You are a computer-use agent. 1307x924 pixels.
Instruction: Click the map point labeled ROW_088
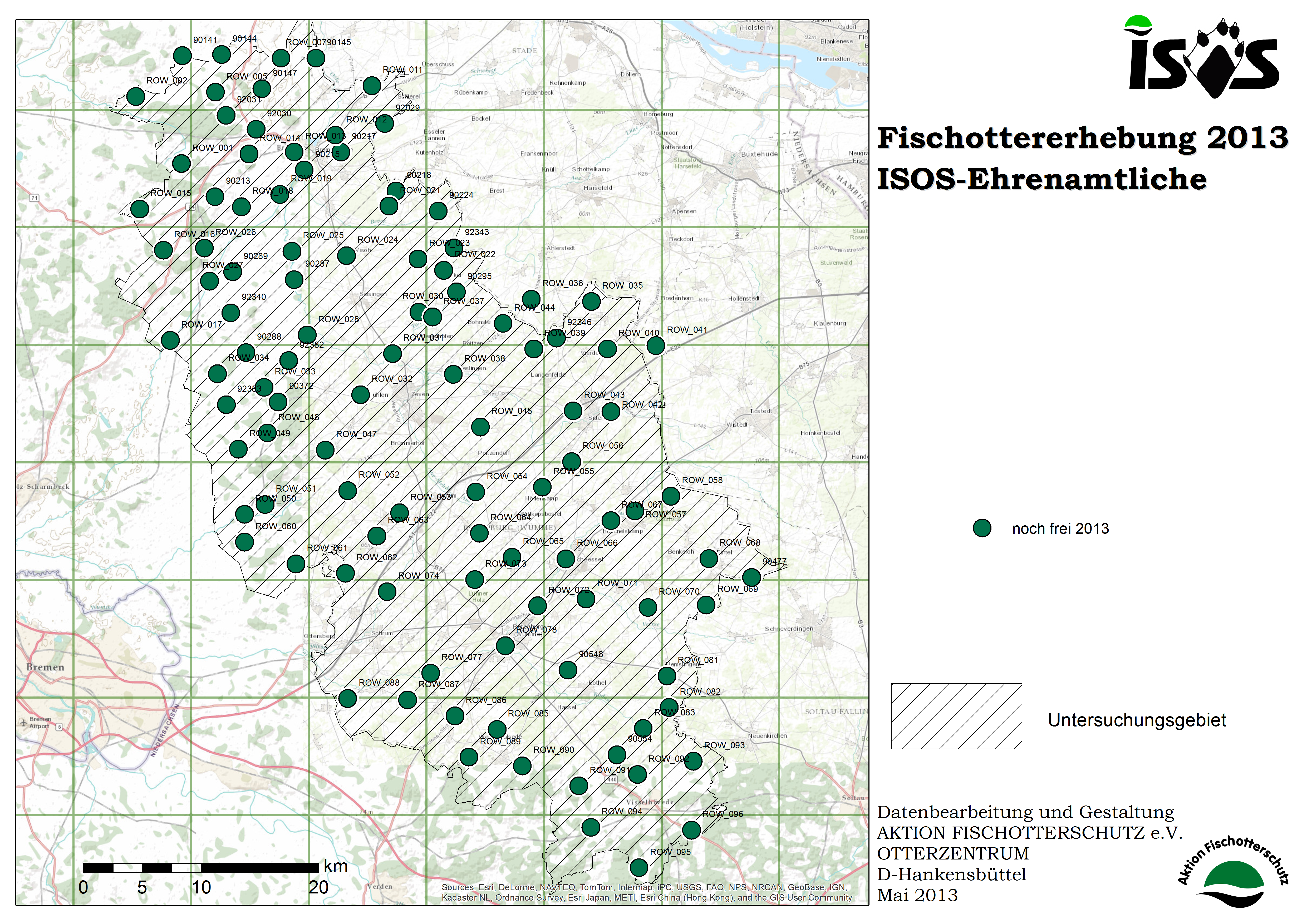(348, 698)
